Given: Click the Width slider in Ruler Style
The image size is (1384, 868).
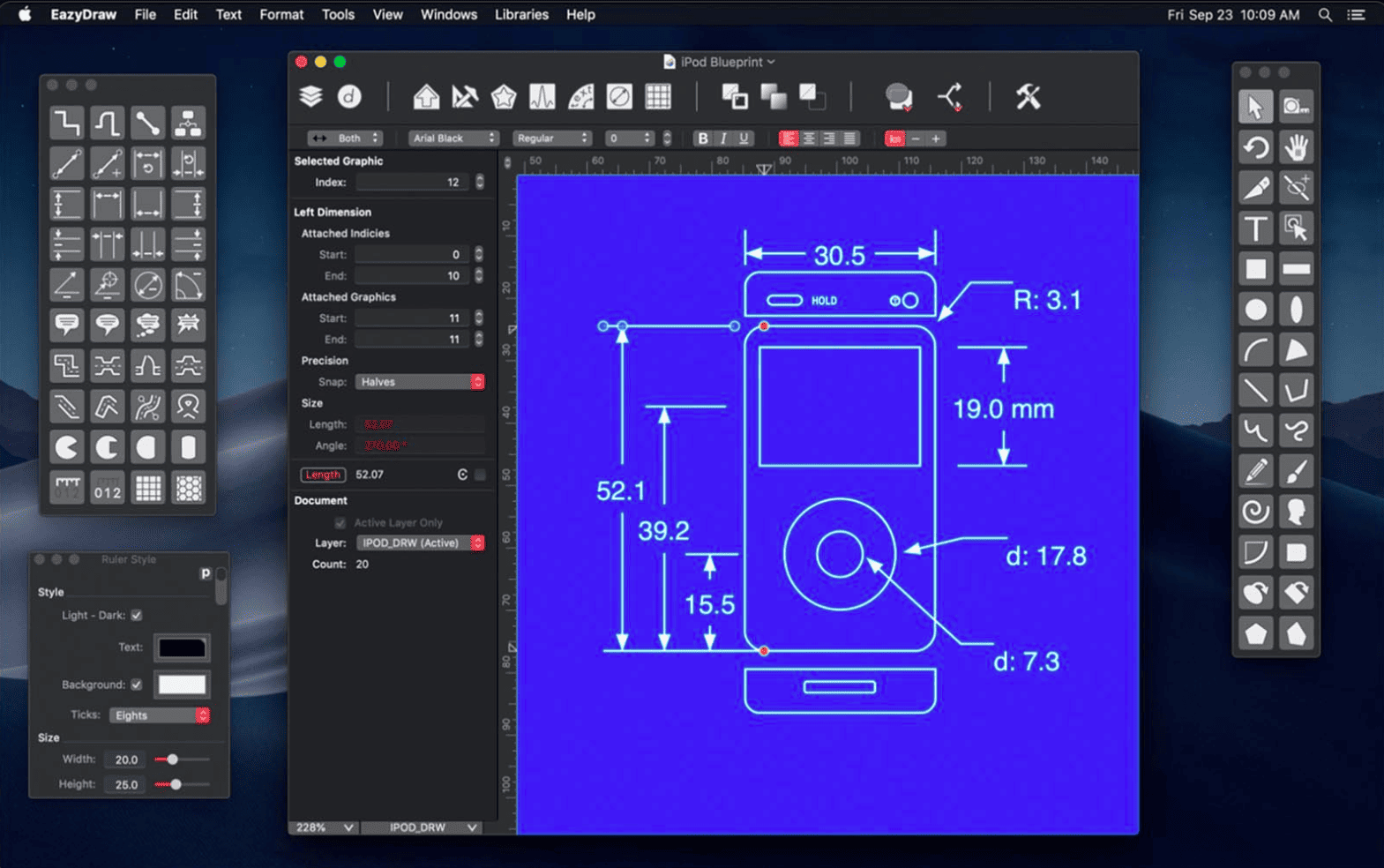Looking at the screenshot, I should tap(182, 759).
